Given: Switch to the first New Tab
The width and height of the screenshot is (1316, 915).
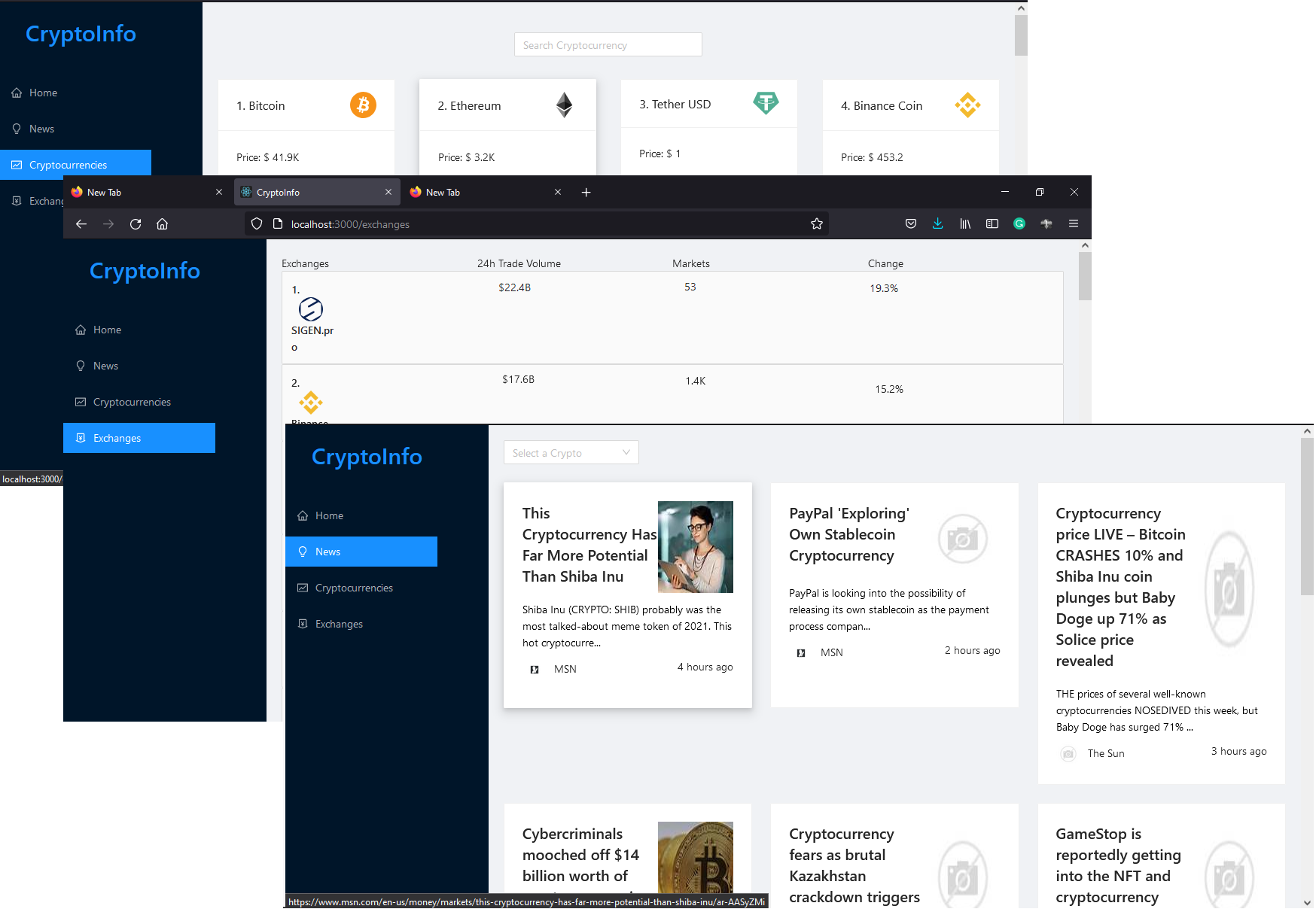Looking at the screenshot, I should point(147,192).
